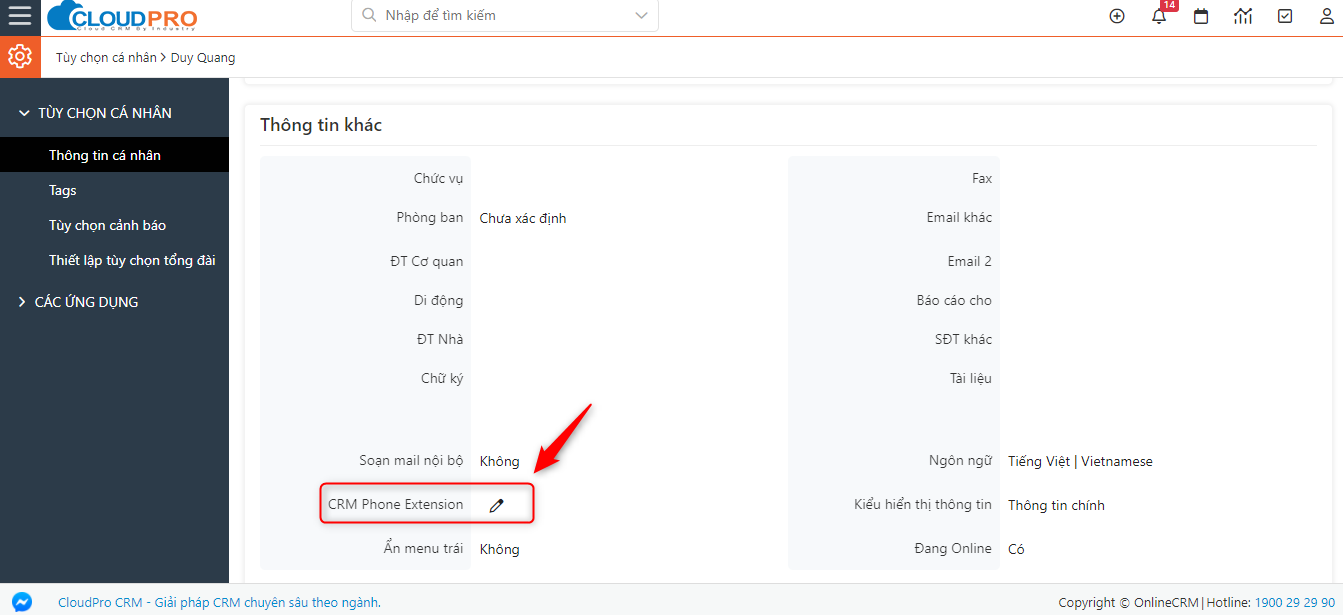Image resolution: width=1343 pixels, height=615 pixels.
Task: Click the "SĐT khác" field label
Action: 963,339
